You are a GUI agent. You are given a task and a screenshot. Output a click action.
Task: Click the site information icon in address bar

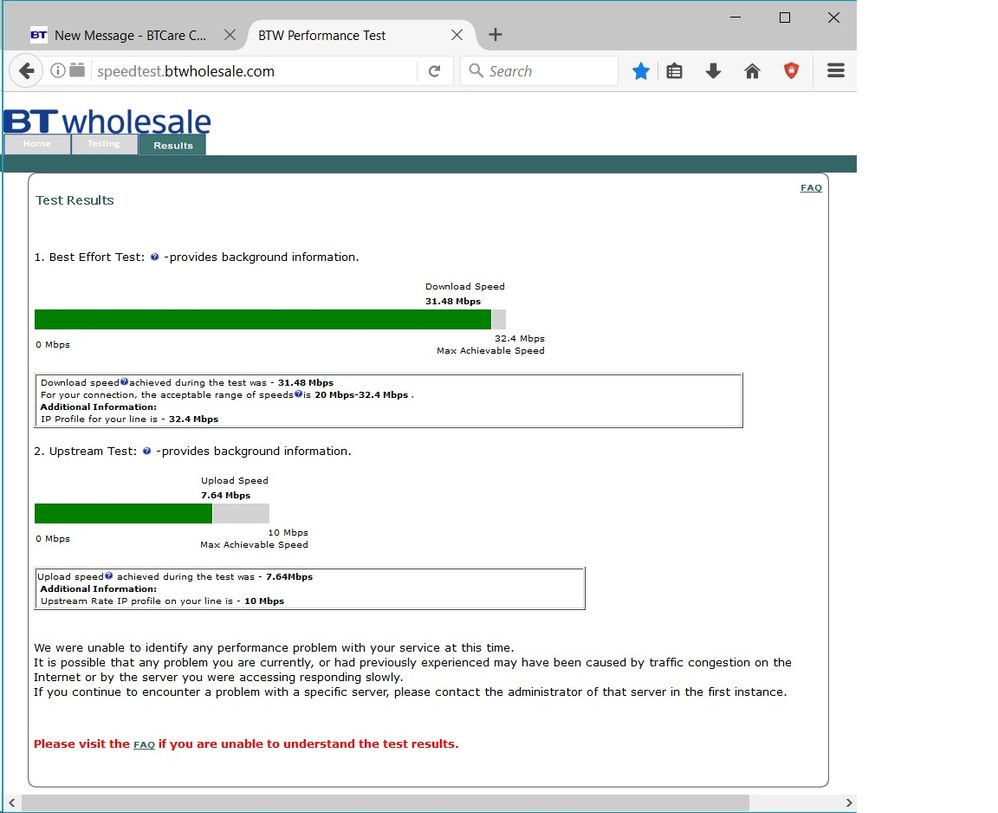(x=57, y=71)
